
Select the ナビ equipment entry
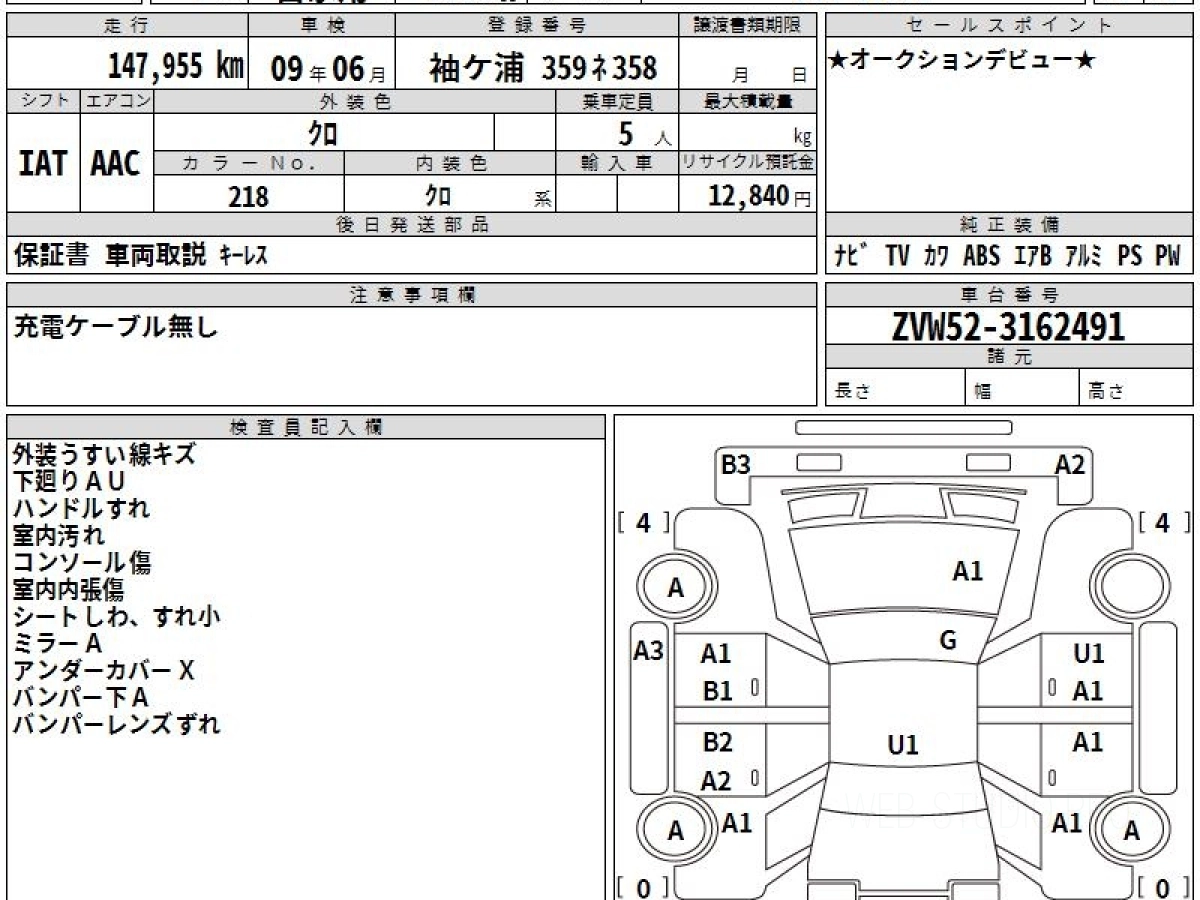tap(851, 256)
